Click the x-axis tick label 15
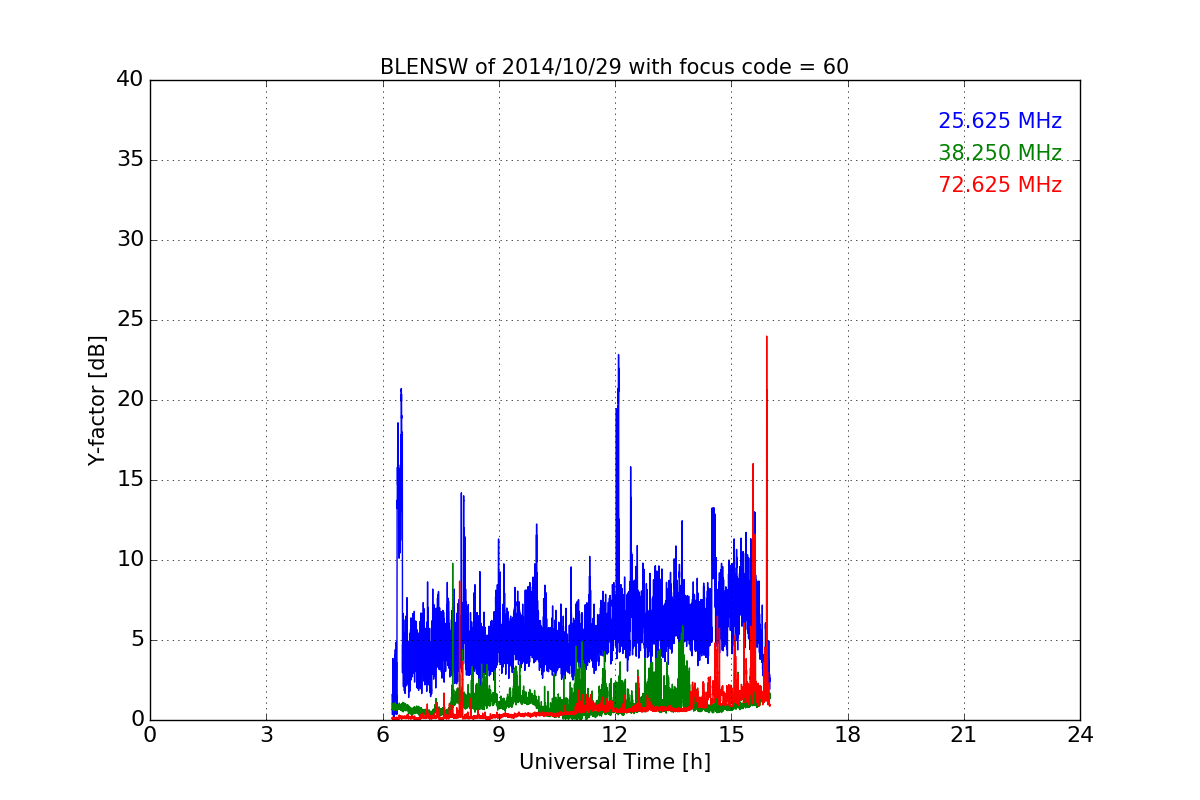Viewport: 1200px width, 800px height. pos(731,735)
